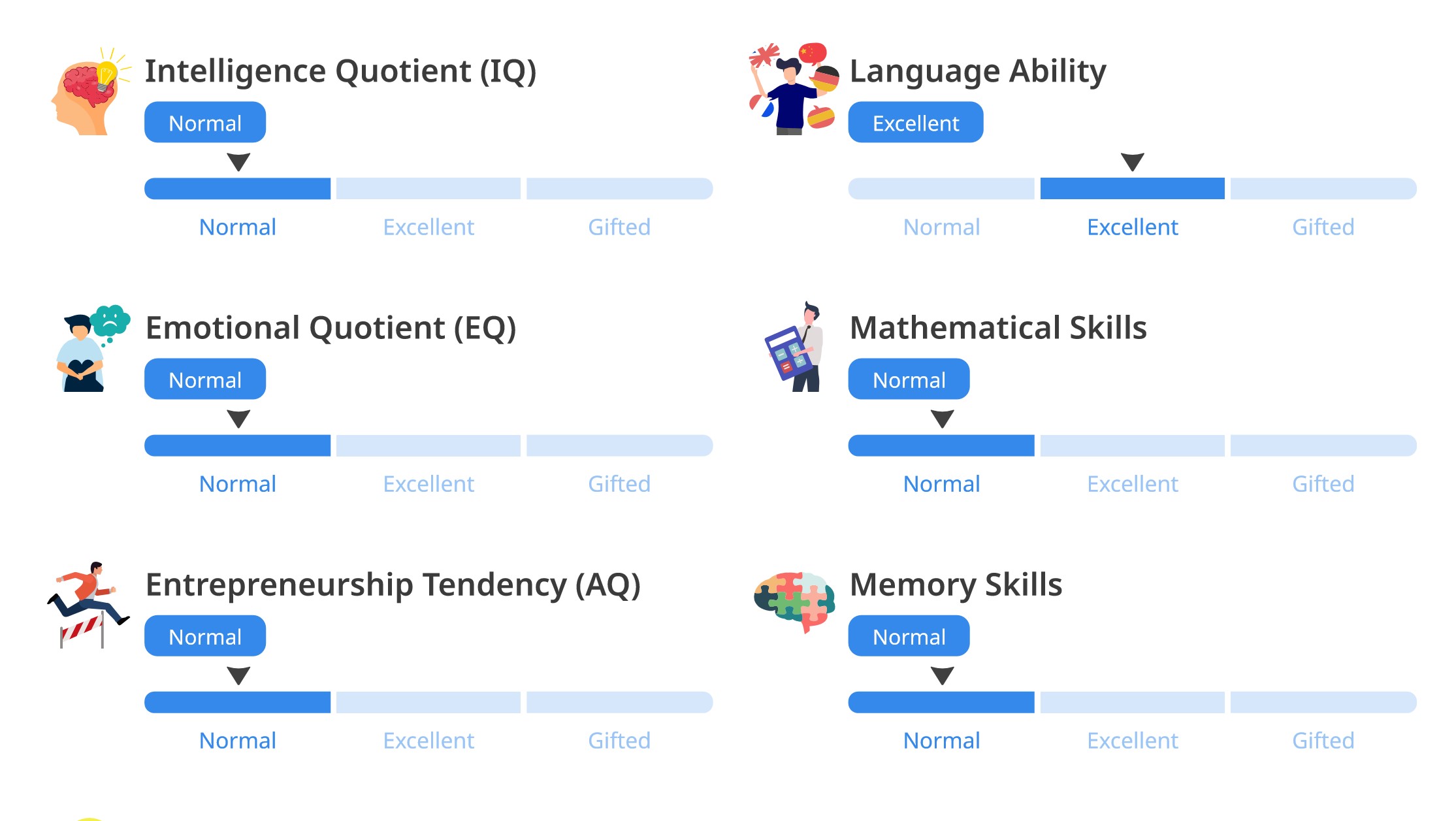This screenshot has height=821, width=1456.
Task: Click the Mathematical Skills heading
Action: [998, 328]
